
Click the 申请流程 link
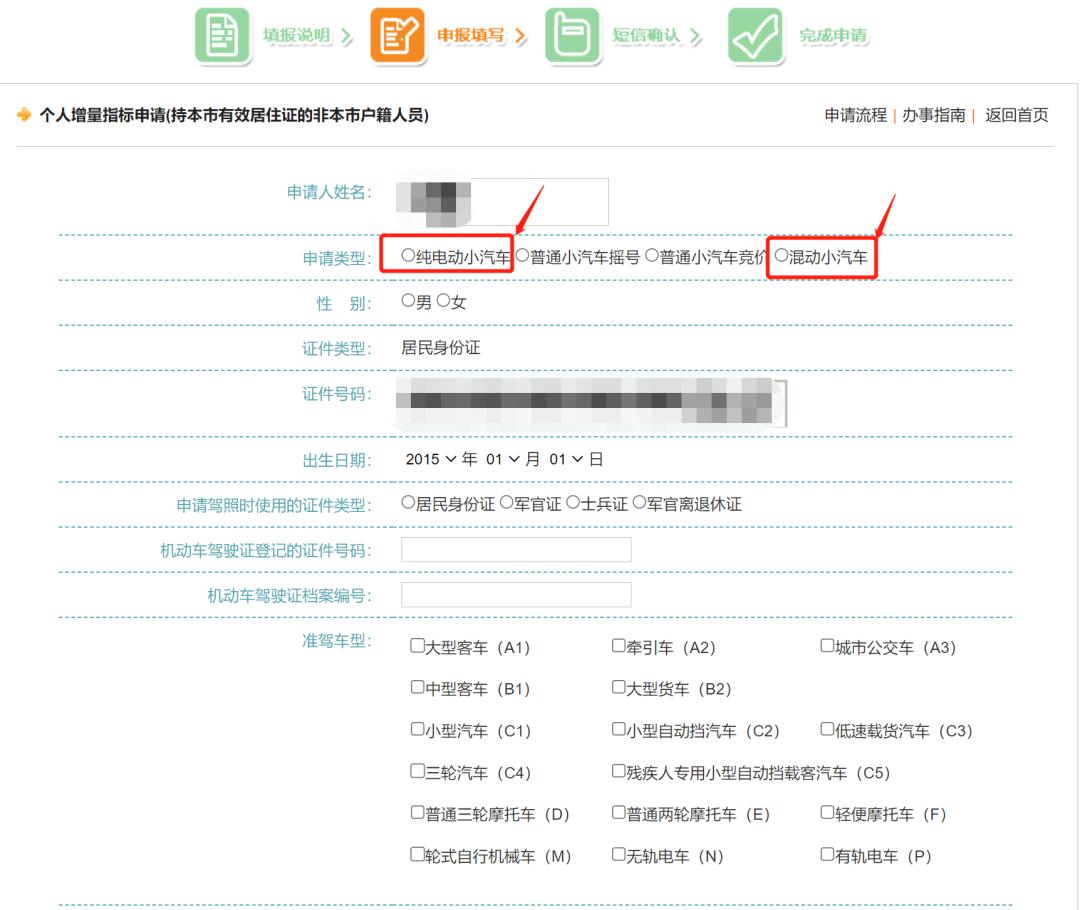(x=857, y=115)
